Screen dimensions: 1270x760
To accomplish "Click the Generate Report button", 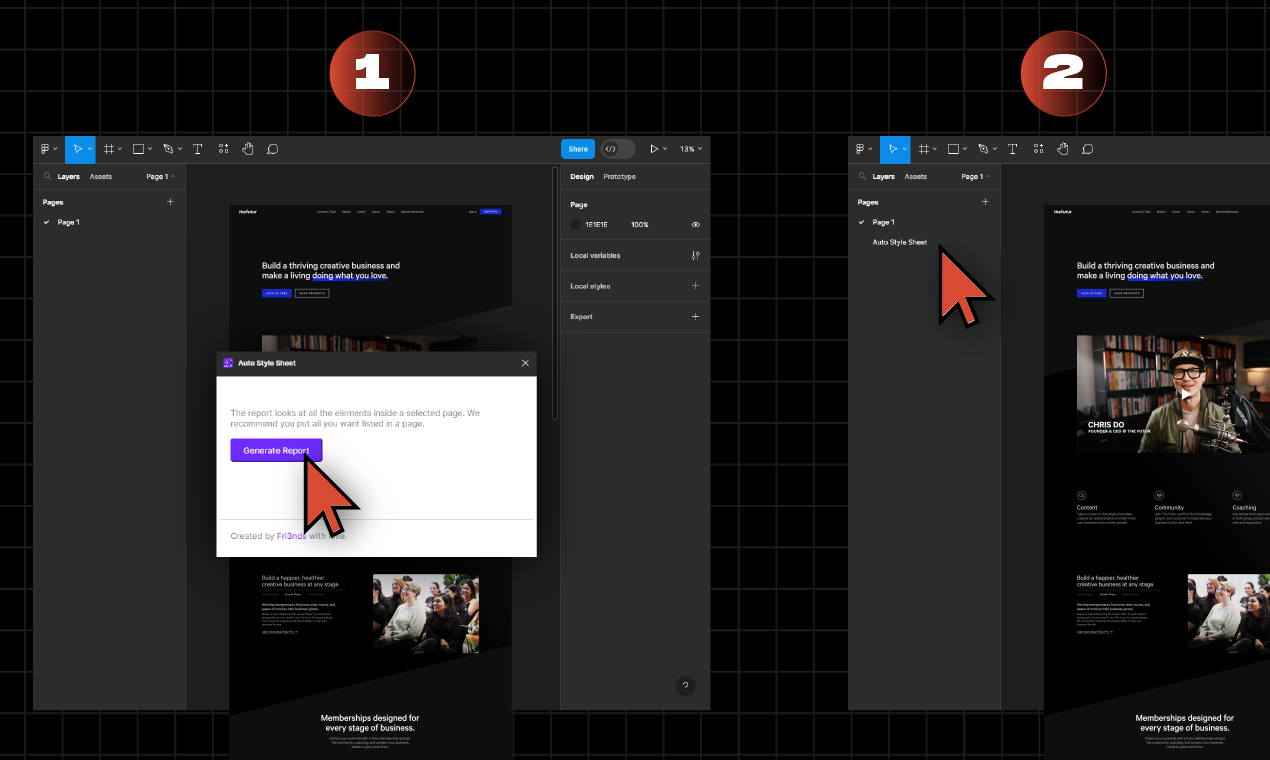I will [x=276, y=450].
